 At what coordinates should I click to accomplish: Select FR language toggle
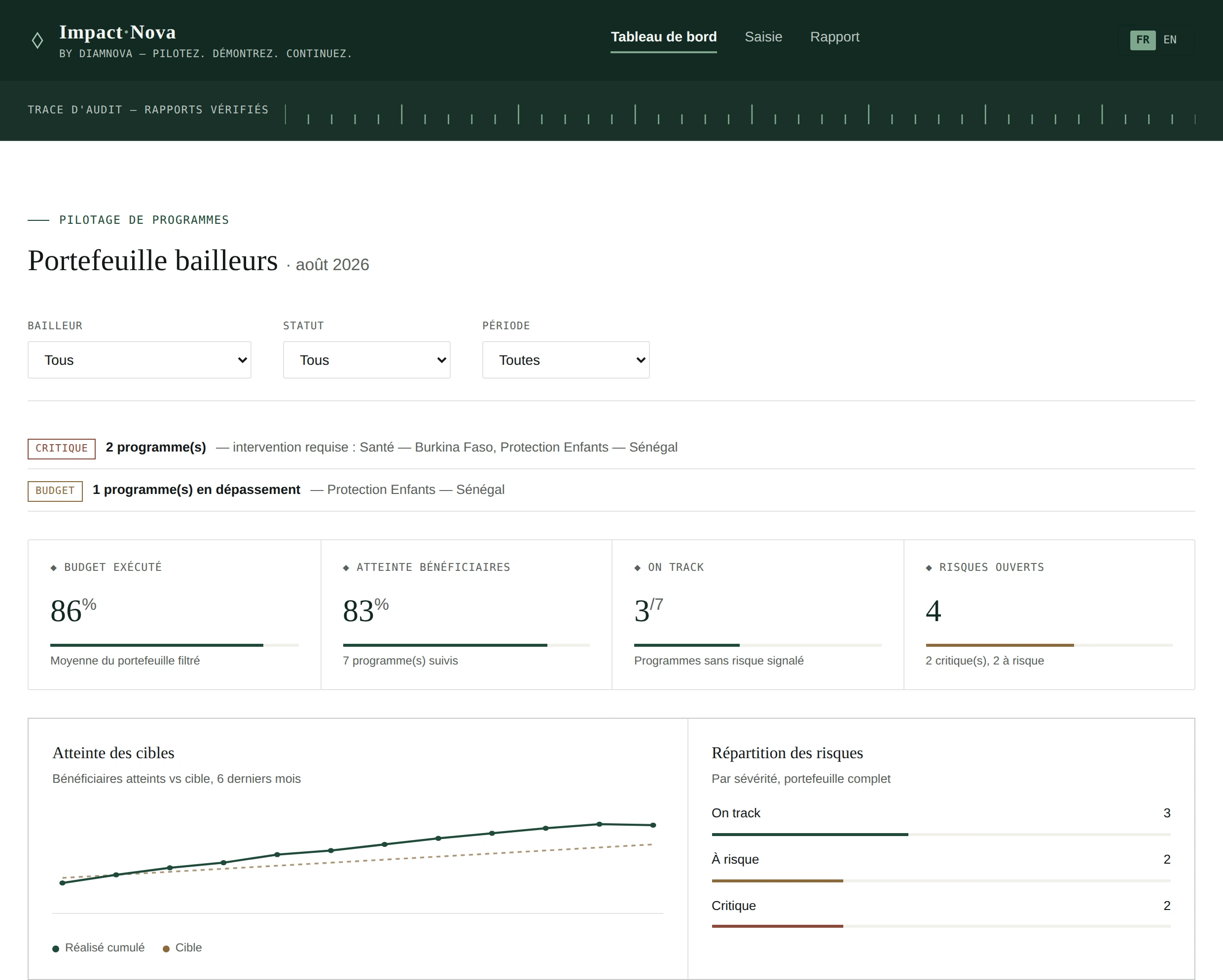(1143, 40)
